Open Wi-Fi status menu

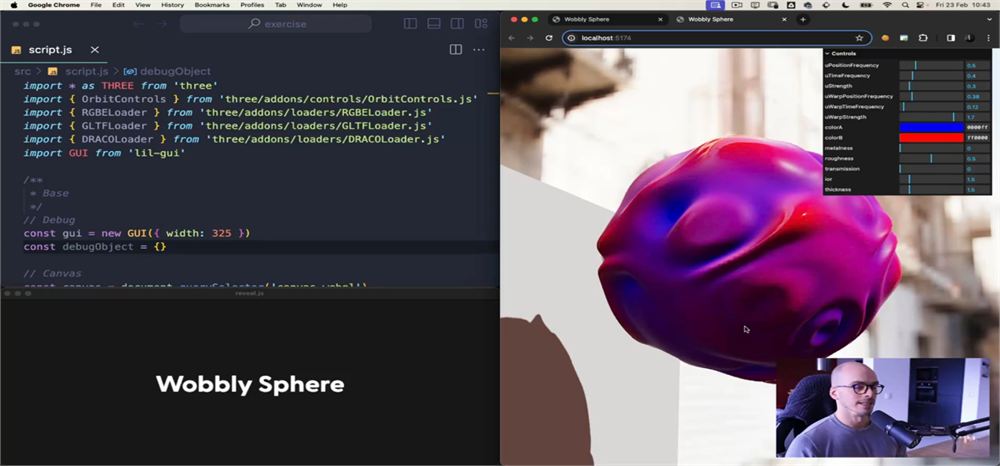pos(887,4)
